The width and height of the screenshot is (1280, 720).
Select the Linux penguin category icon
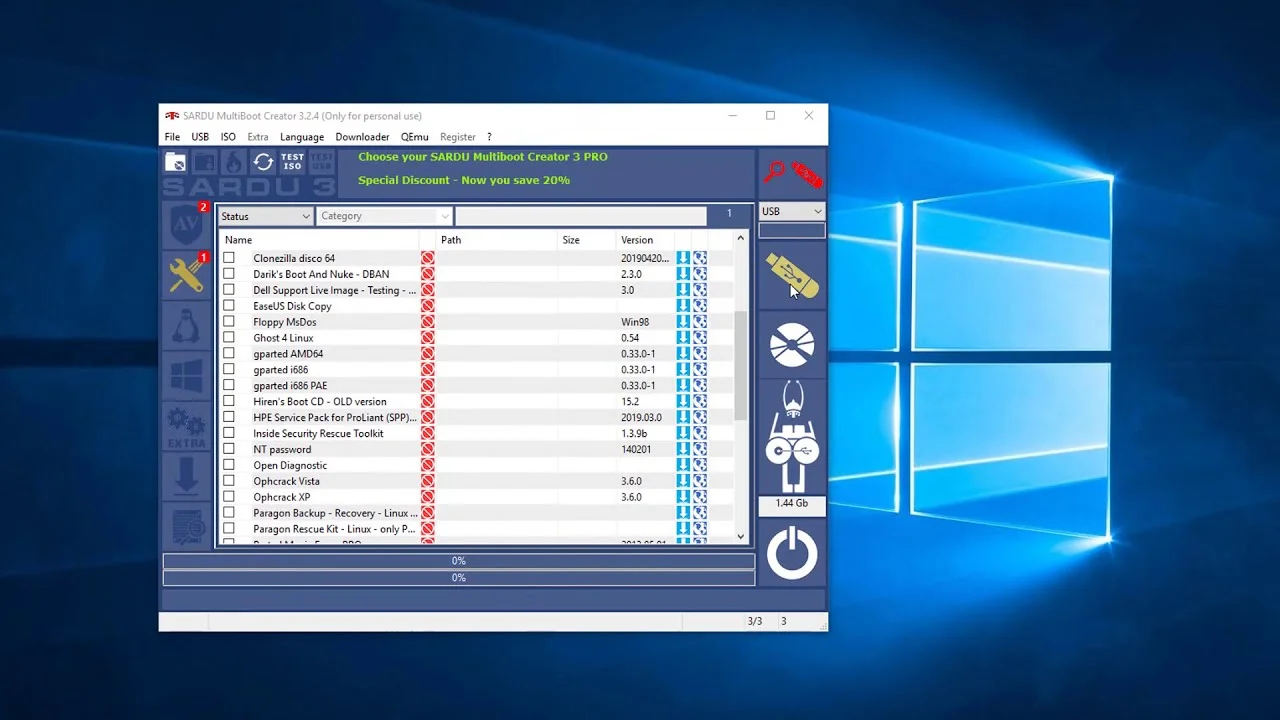(186, 324)
